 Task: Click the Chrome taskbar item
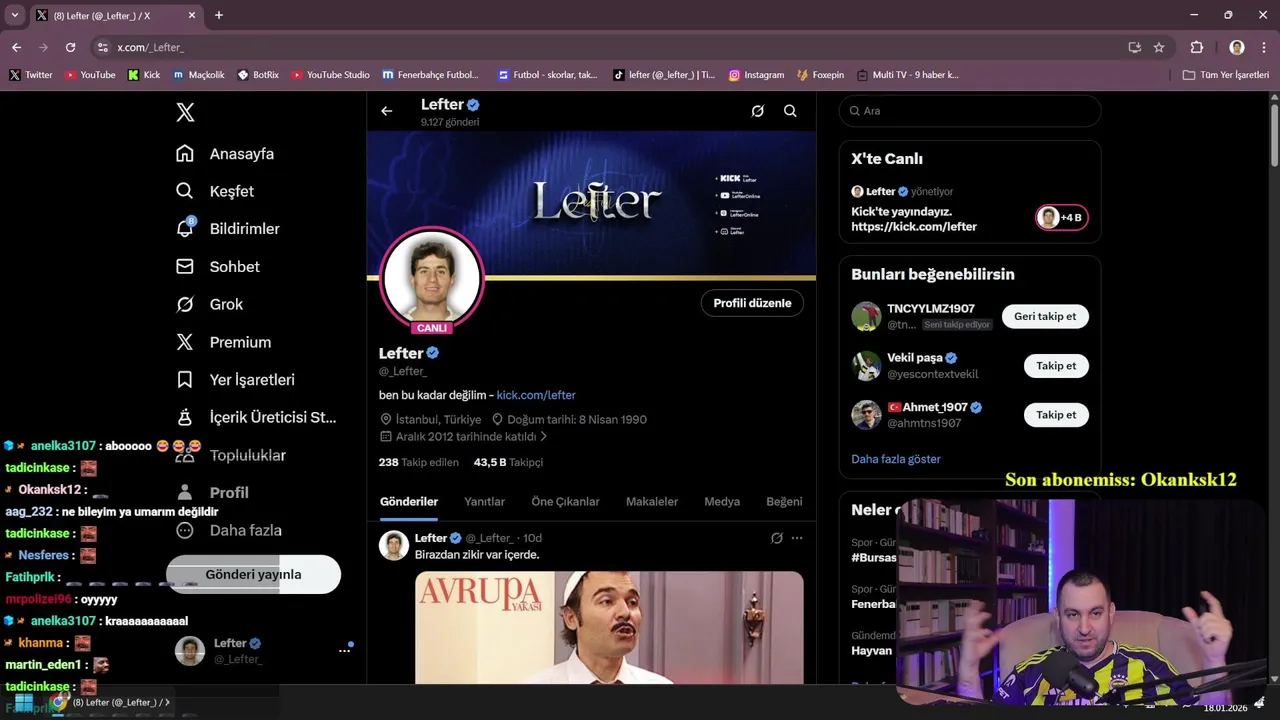point(110,702)
